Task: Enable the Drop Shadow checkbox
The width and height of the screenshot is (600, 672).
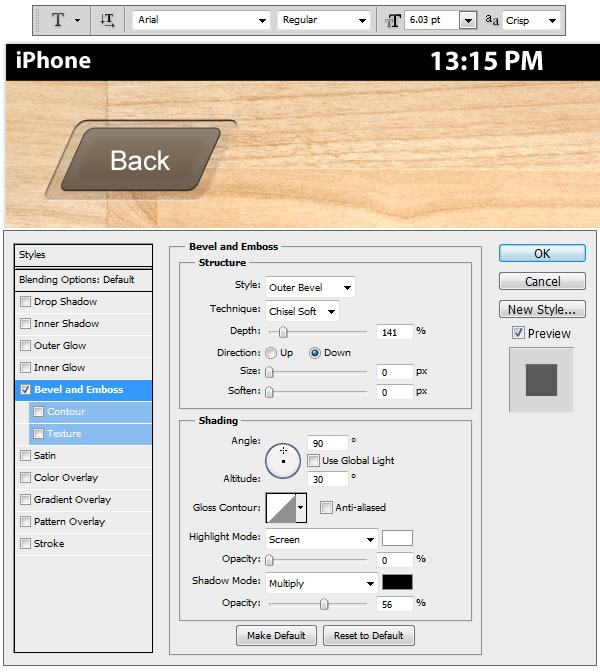Action: coord(26,302)
